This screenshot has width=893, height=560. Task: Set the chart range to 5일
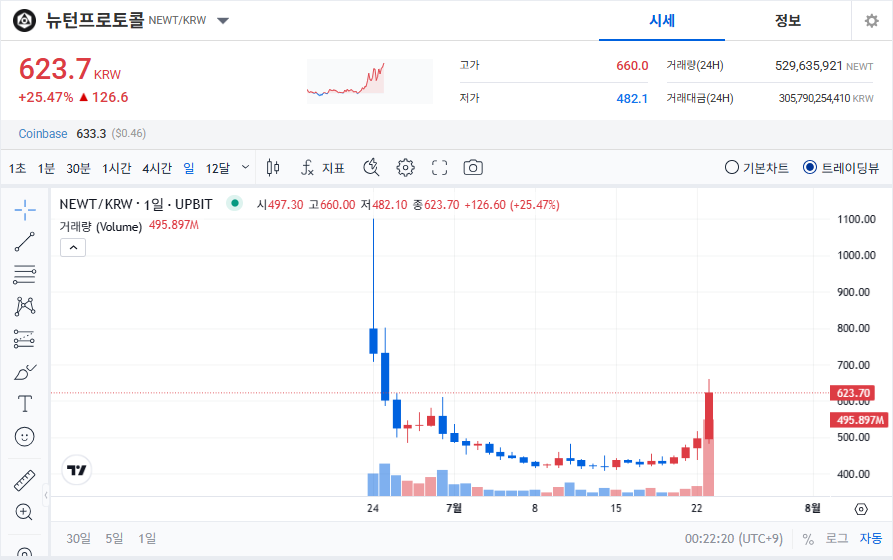coord(114,538)
